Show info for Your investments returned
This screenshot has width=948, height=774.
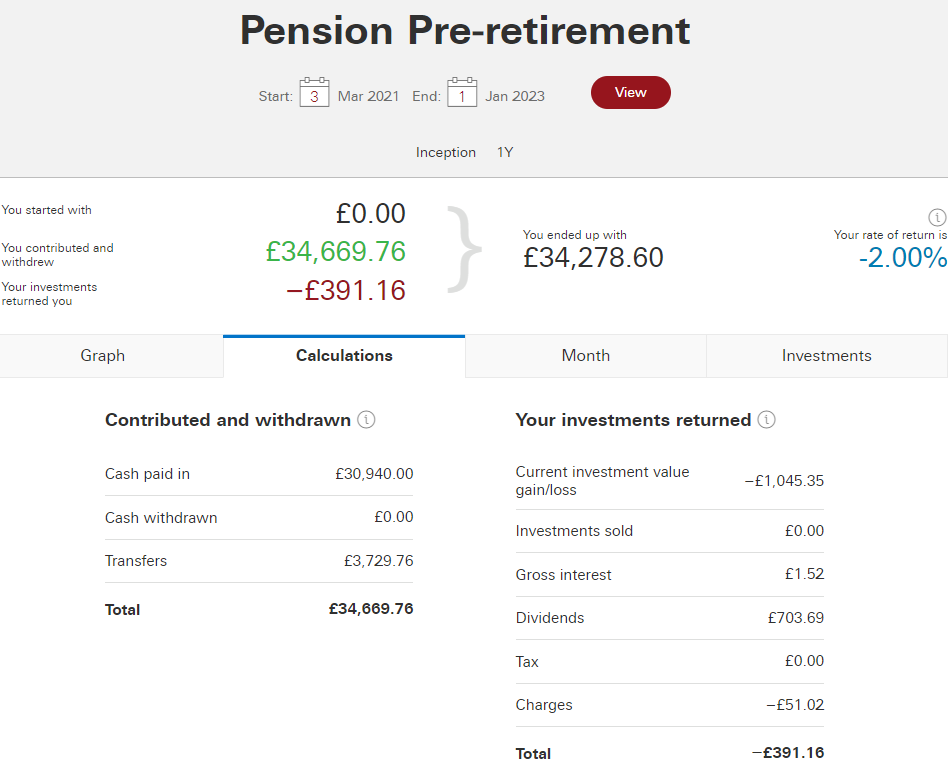tap(767, 419)
